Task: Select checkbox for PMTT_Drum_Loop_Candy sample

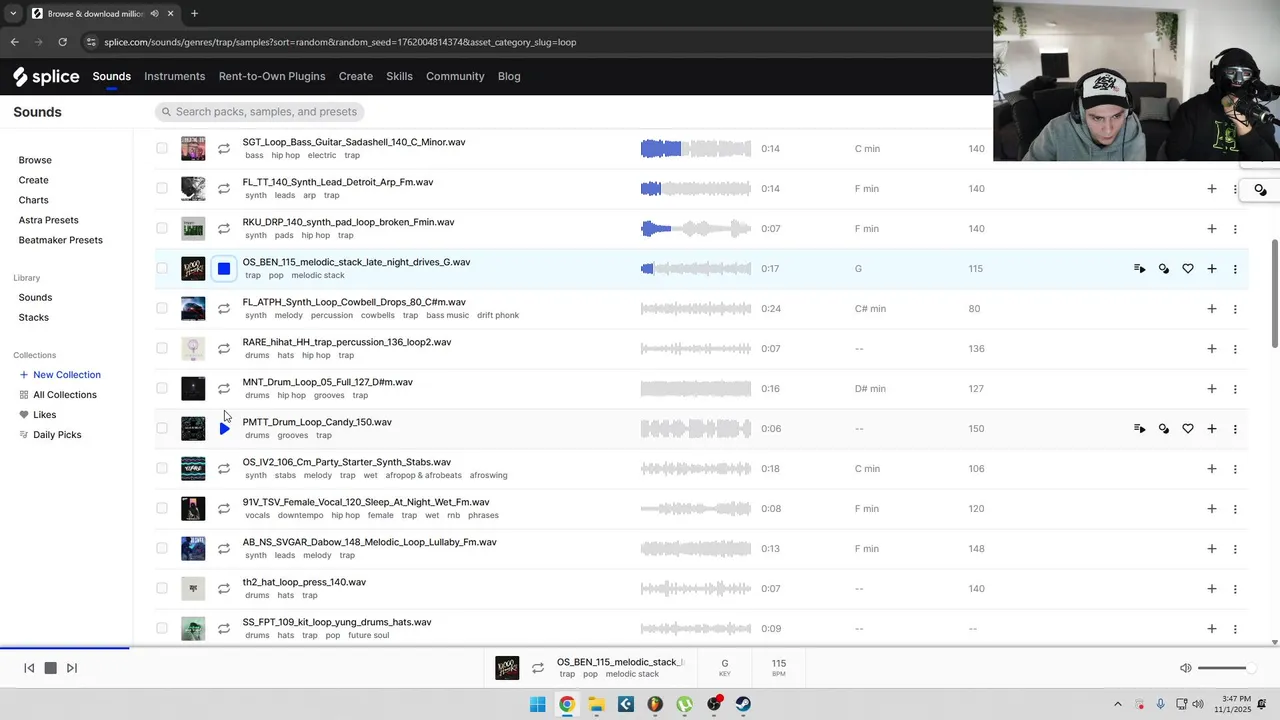Action: click(162, 428)
